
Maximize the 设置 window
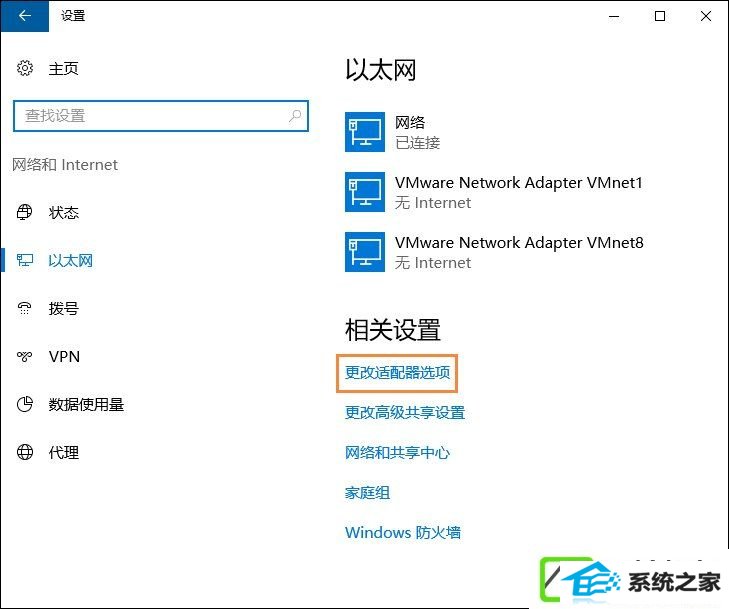(x=660, y=16)
